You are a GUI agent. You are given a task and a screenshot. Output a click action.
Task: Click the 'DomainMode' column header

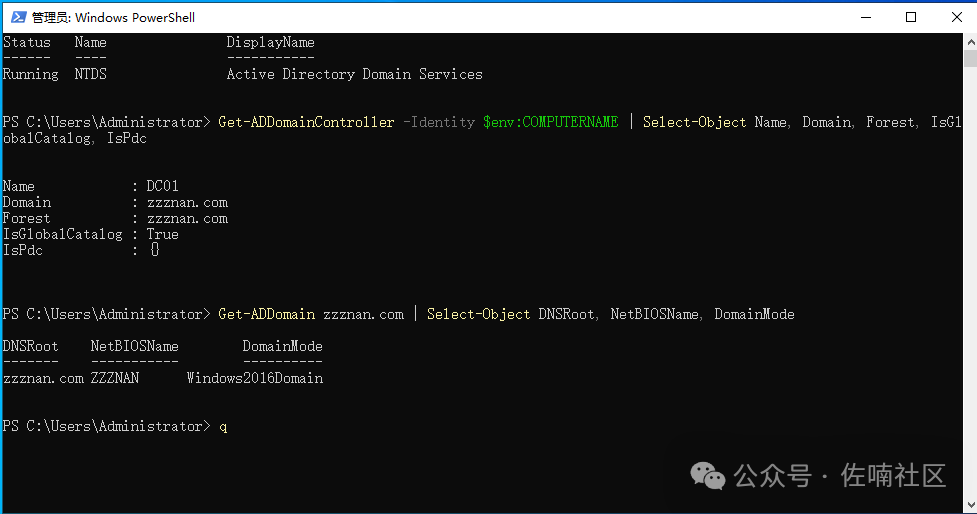click(282, 346)
